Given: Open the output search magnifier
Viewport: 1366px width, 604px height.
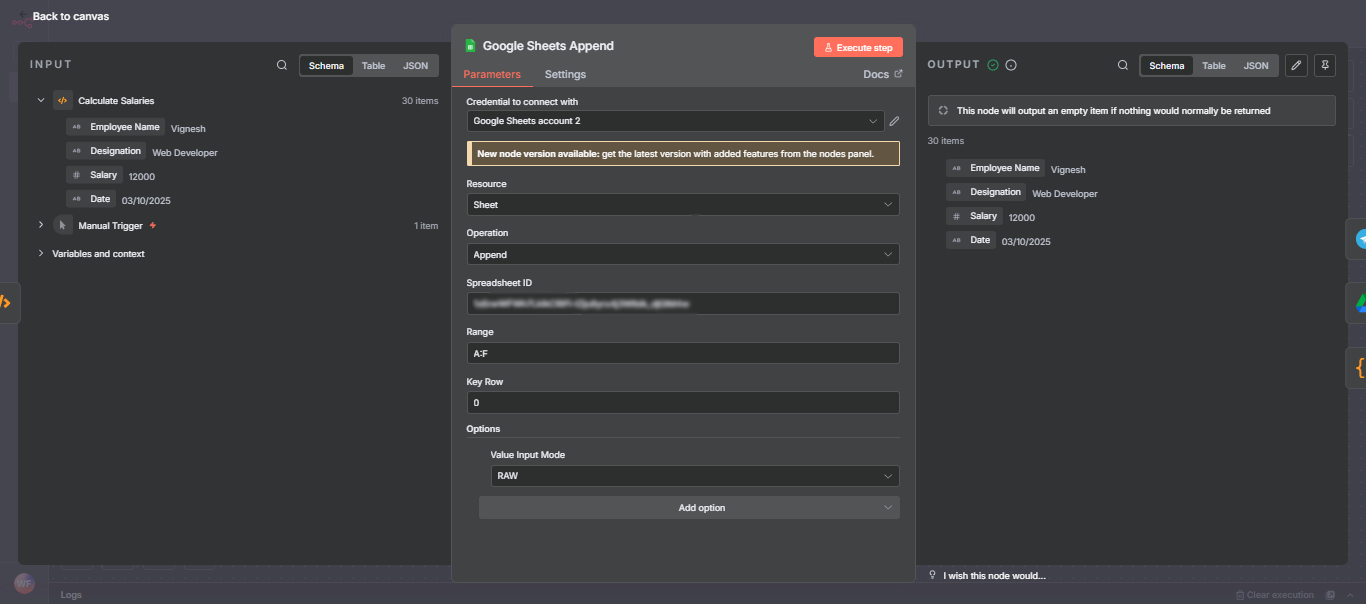Looking at the screenshot, I should [x=1123, y=65].
